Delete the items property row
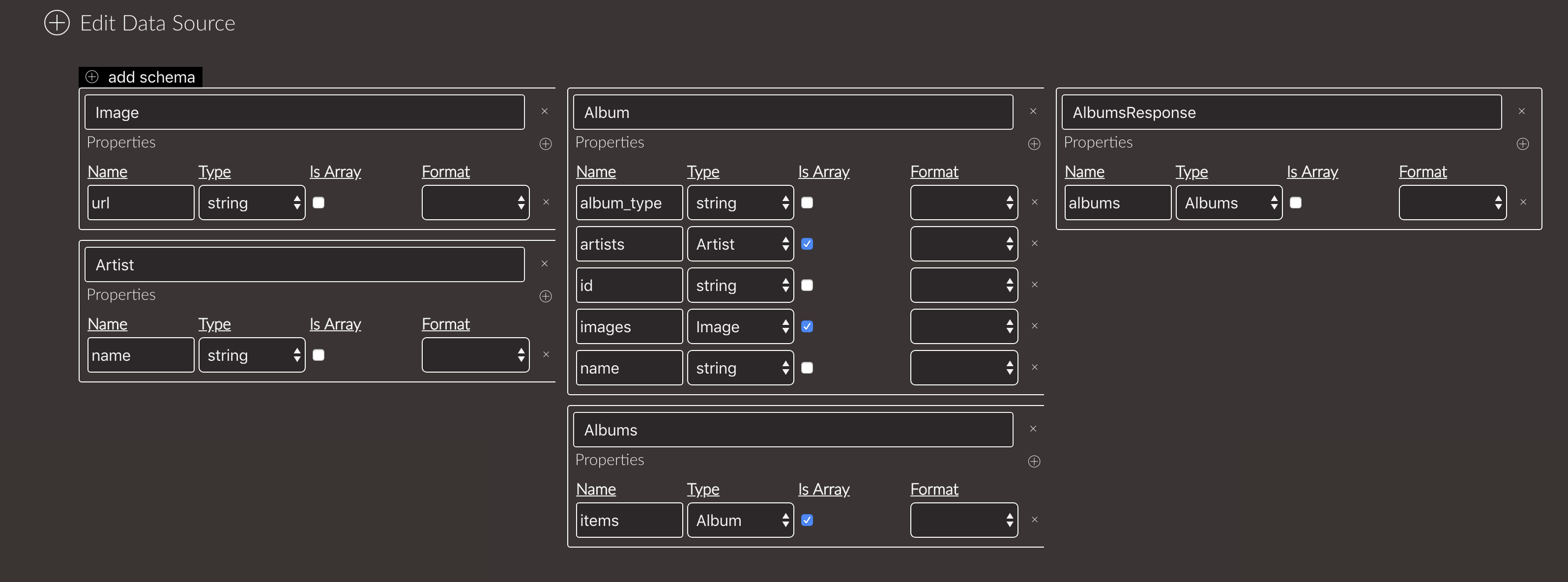Image resolution: width=1568 pixels, height=582 pixels. [1035, 520]
